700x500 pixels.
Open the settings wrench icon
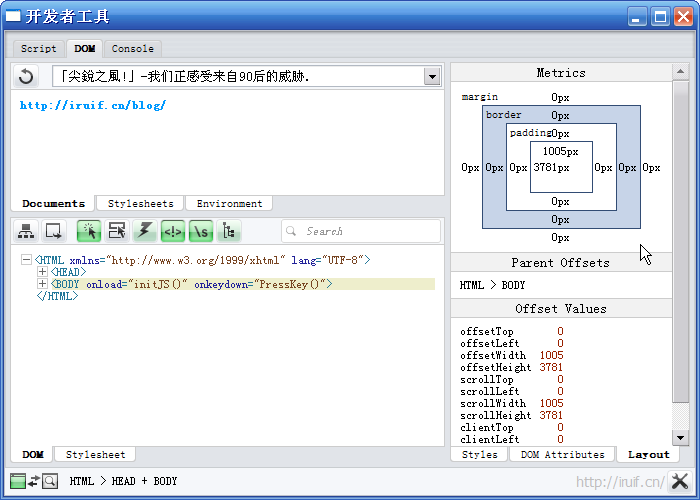[x=680, y=481]
